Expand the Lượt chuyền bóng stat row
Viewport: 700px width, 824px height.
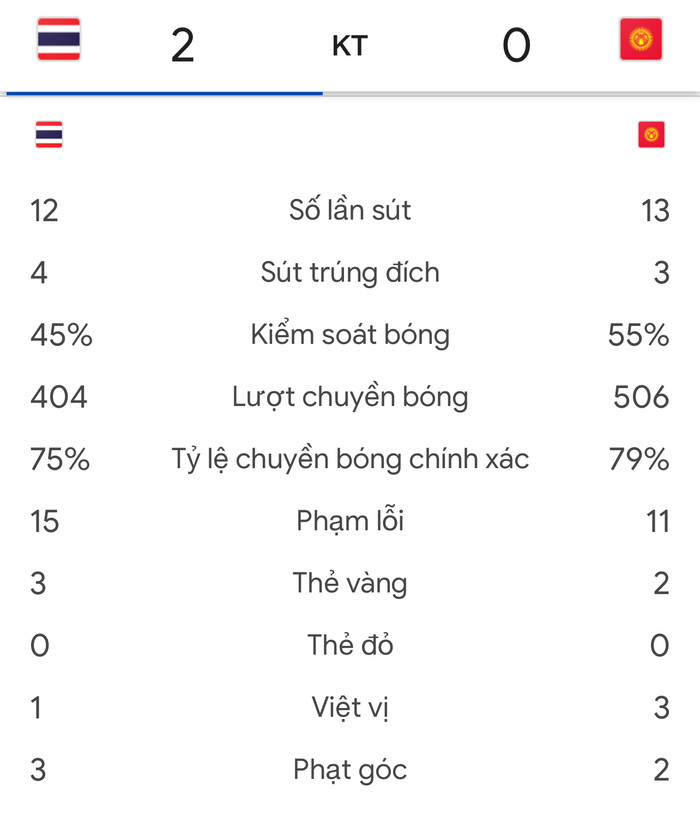pyautogui.click(x=350, y=396)
